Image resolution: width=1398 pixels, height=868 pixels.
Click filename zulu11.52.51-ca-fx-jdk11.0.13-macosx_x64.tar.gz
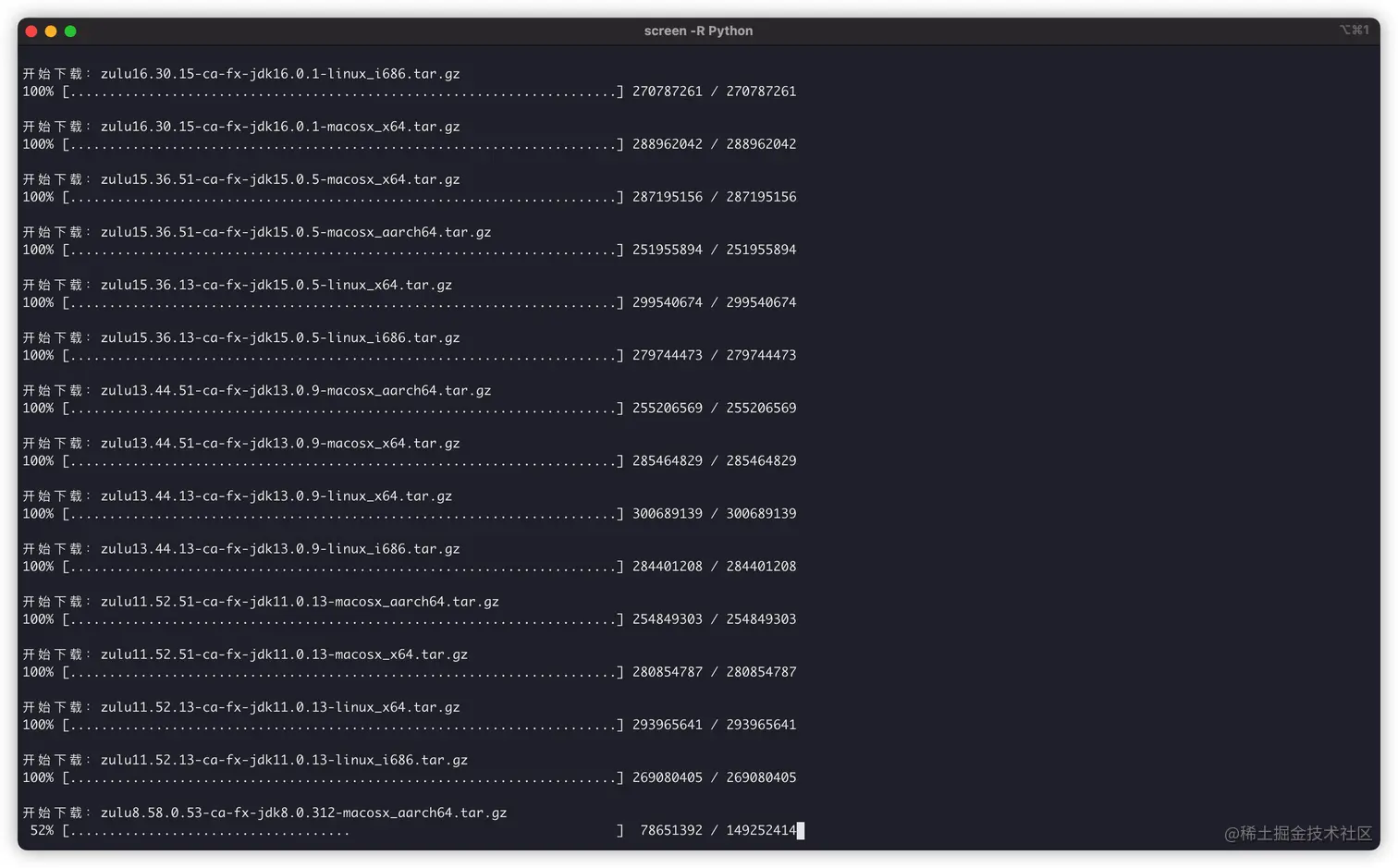click(x=284, y=654)
